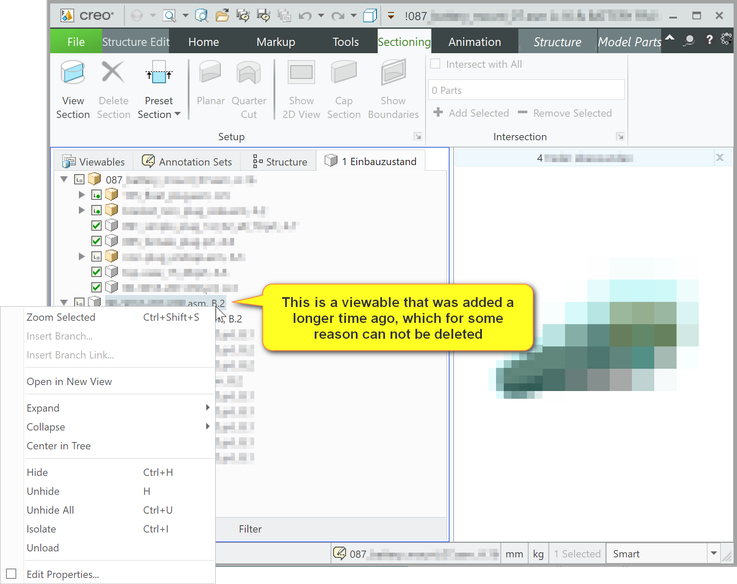Image resolution: width=737 pixels, height=584 pixels.
Task: Select the Quarter Cut icon
Action: 249,72
